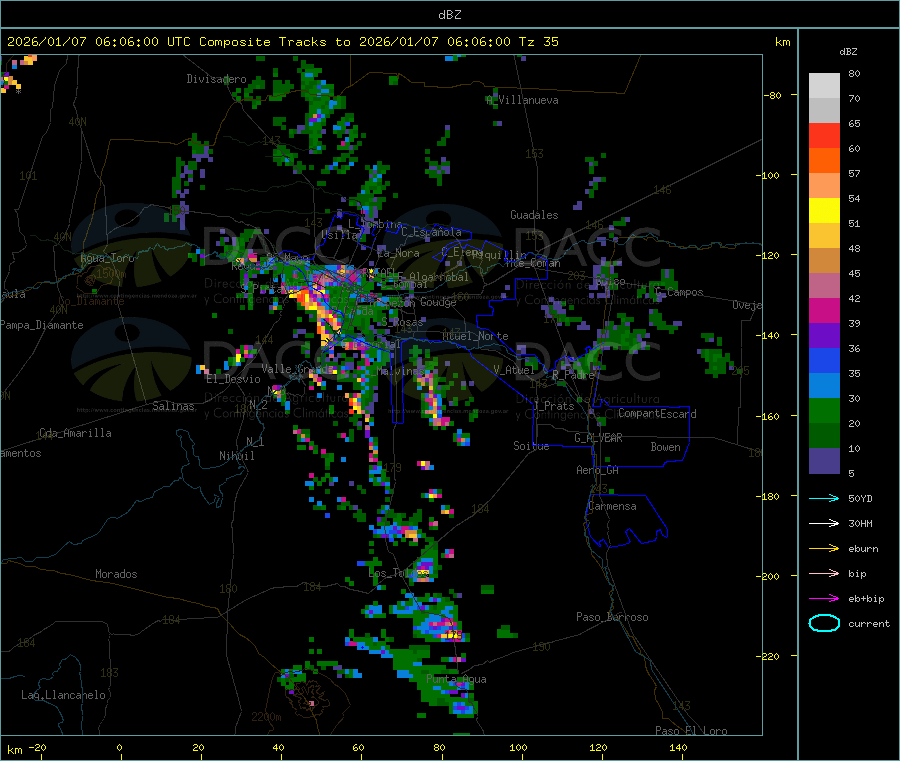Click the Bowen map label
Viewport: 900px width, 761px height.
665,447
